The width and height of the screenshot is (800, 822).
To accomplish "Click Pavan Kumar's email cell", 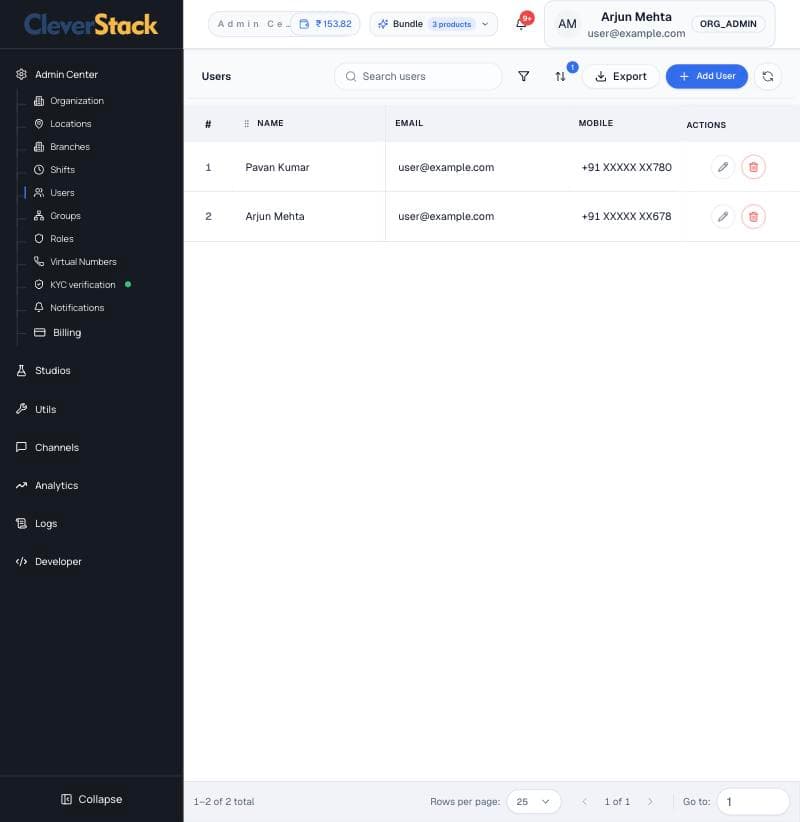I will (446, 167).
